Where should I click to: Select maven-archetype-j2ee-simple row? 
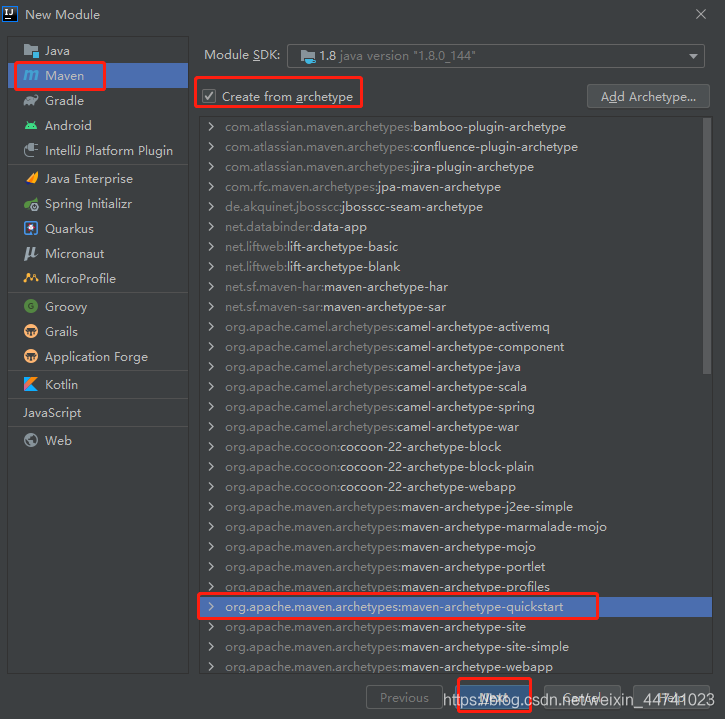tap(455, 506)
